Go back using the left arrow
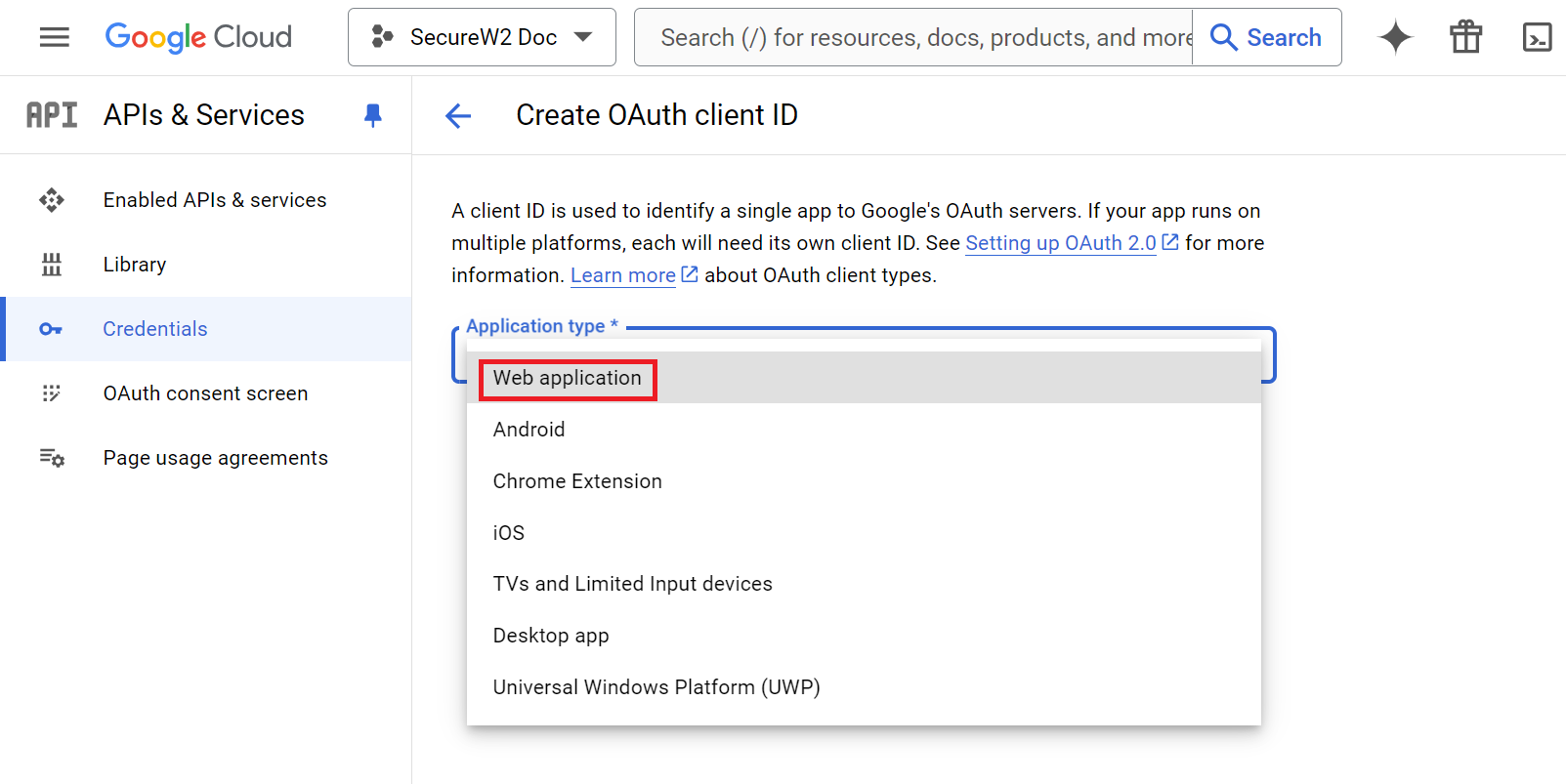 click(458, 116)
